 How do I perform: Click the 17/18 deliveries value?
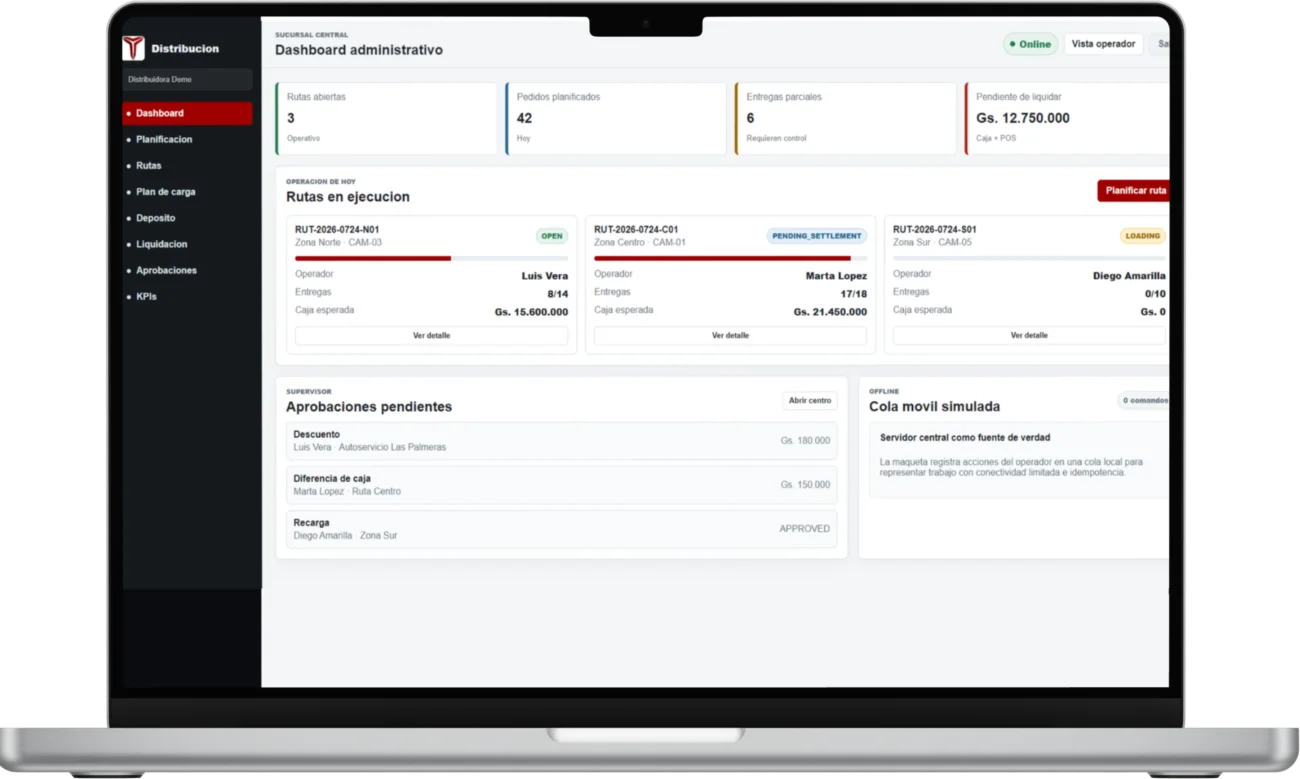click(x=853, y=294)
